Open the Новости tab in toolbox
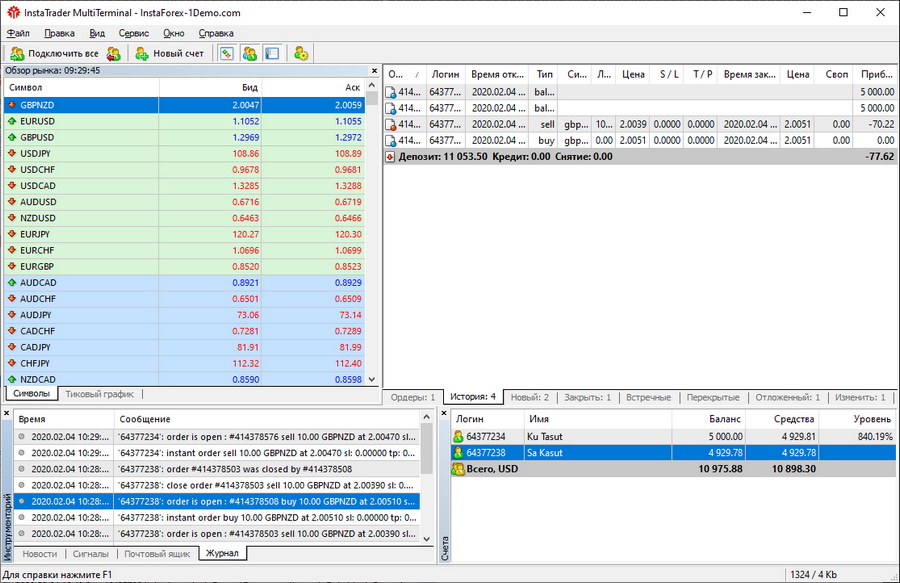Image resolution: width=900 pixels, height=583 pixels. click(39, 553)
